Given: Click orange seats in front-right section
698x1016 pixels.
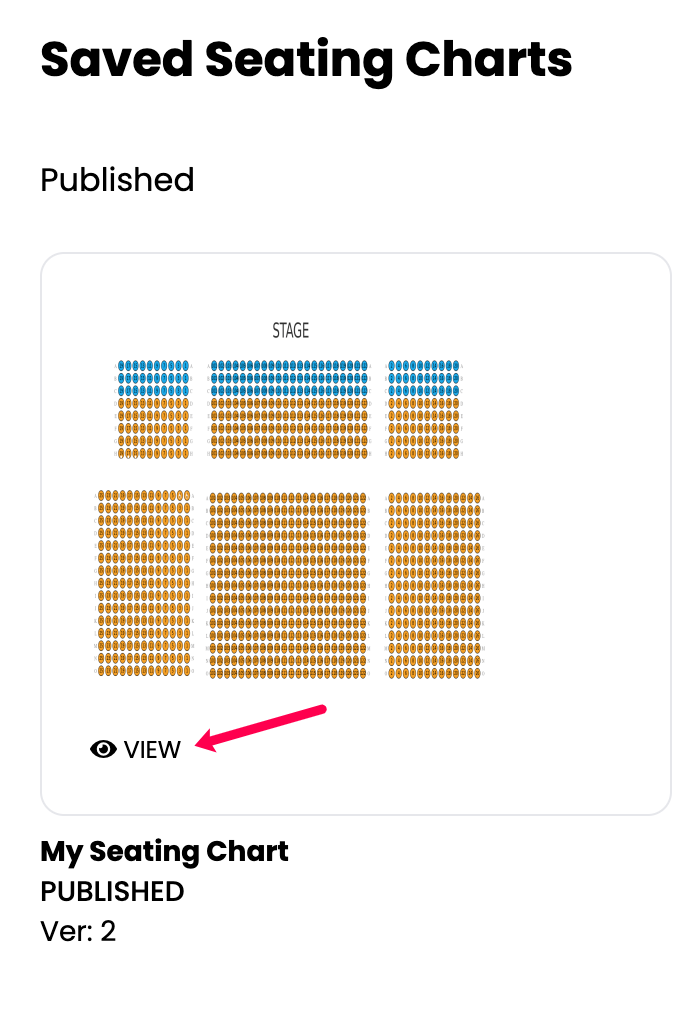Looking at the screenshot, I should 424,428.
